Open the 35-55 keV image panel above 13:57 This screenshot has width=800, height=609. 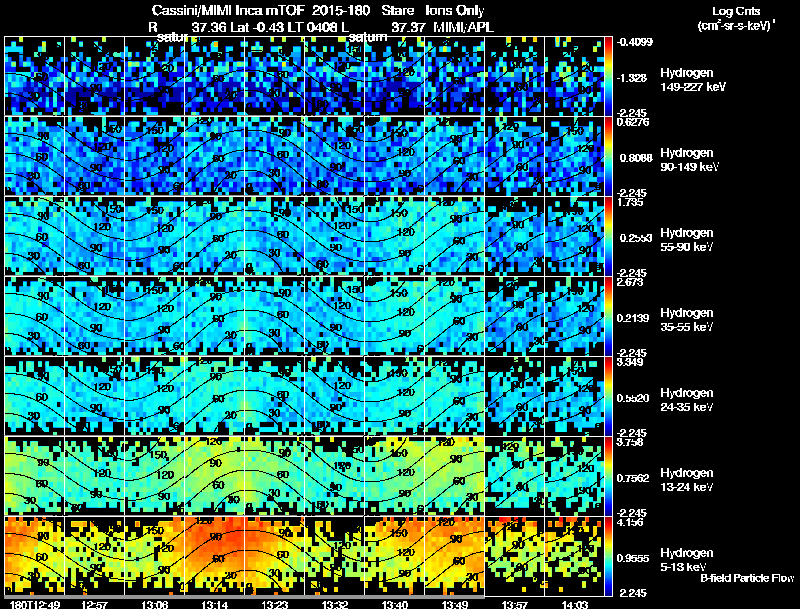click(515, 316)
